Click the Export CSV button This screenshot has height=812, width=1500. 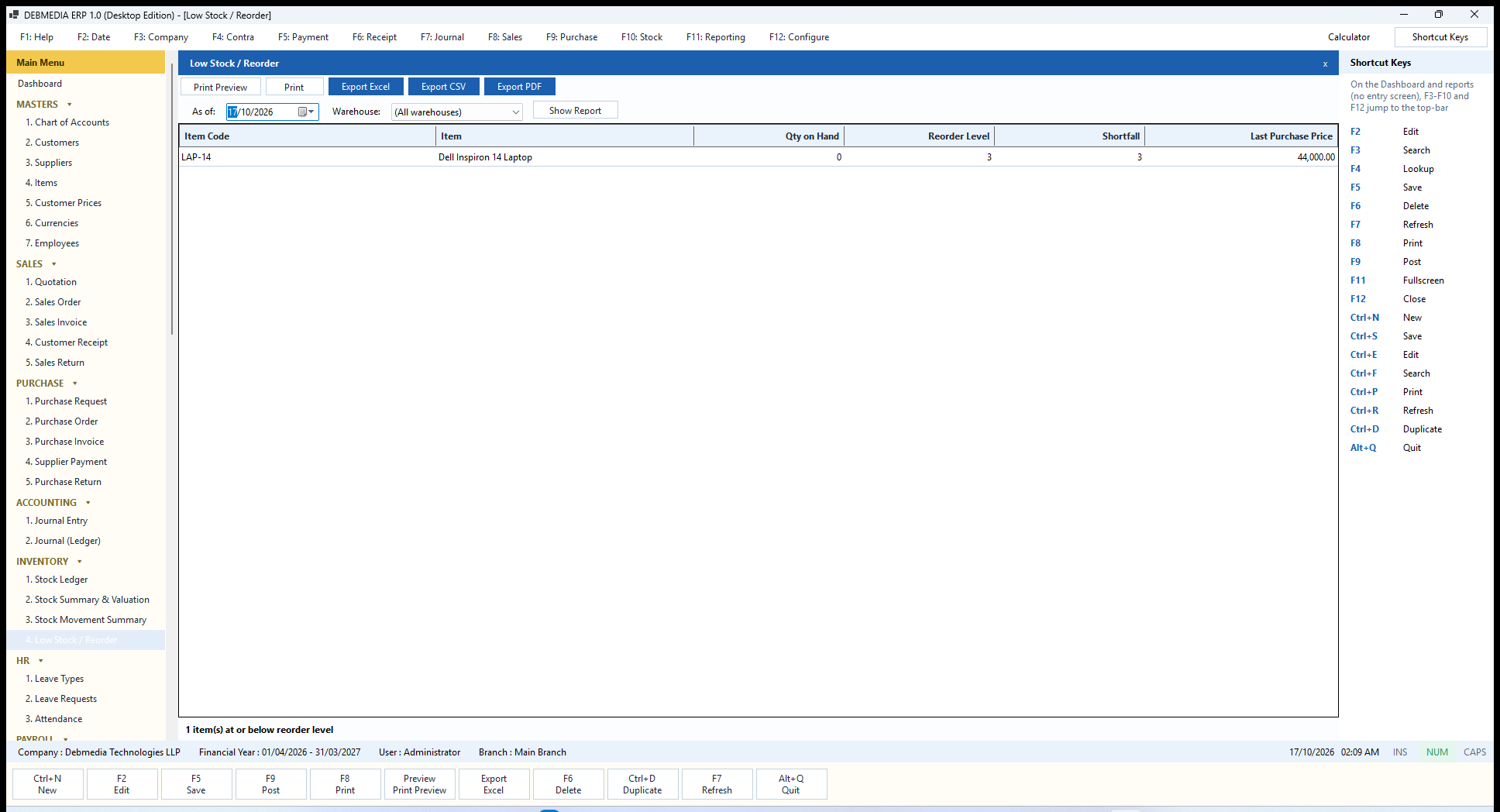(443, 87)
